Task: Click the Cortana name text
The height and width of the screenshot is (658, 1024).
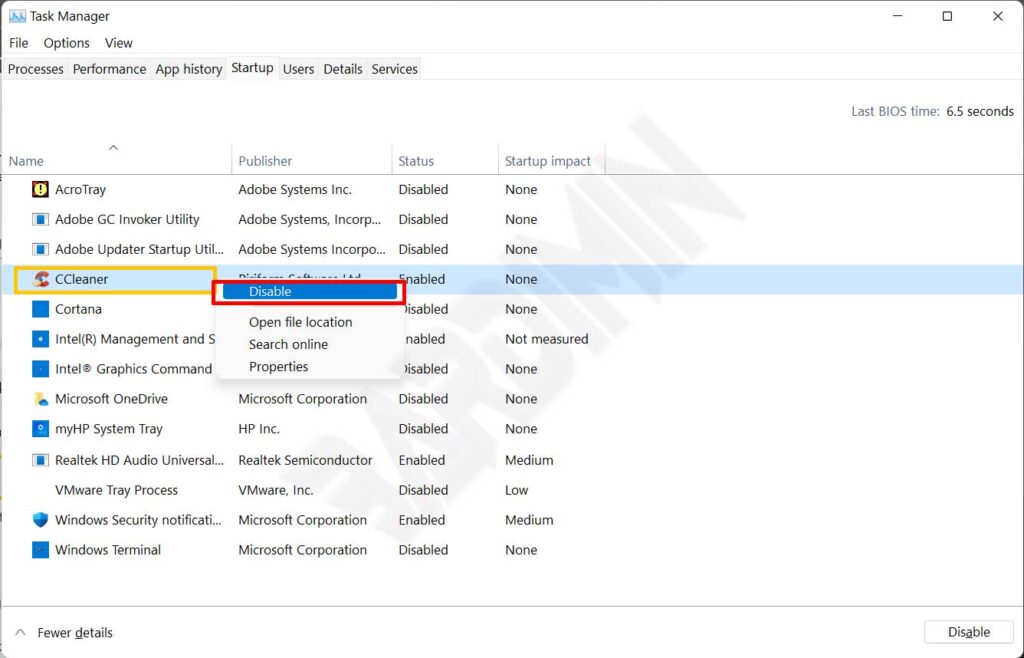Action: point(78,309)
